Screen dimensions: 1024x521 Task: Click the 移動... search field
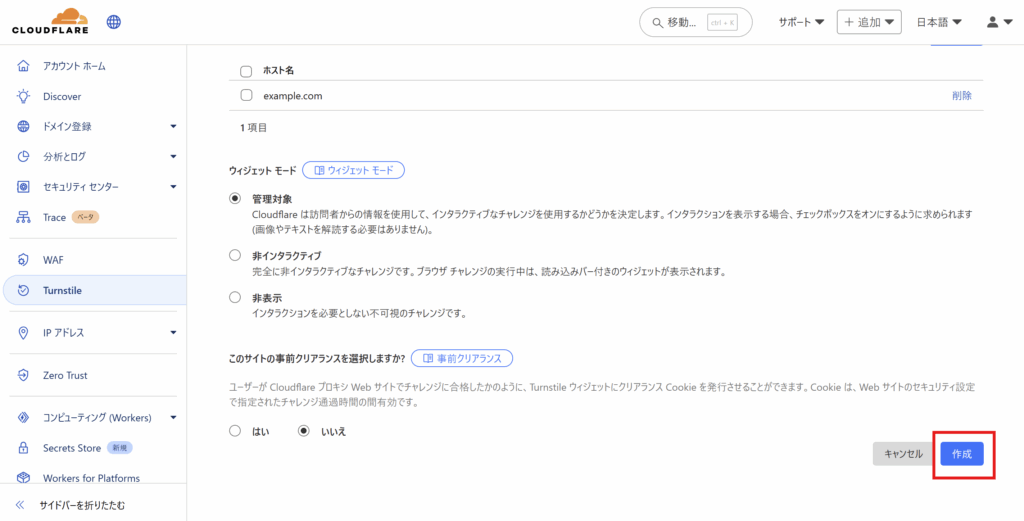pyautogui.click(x=696, y=23)
